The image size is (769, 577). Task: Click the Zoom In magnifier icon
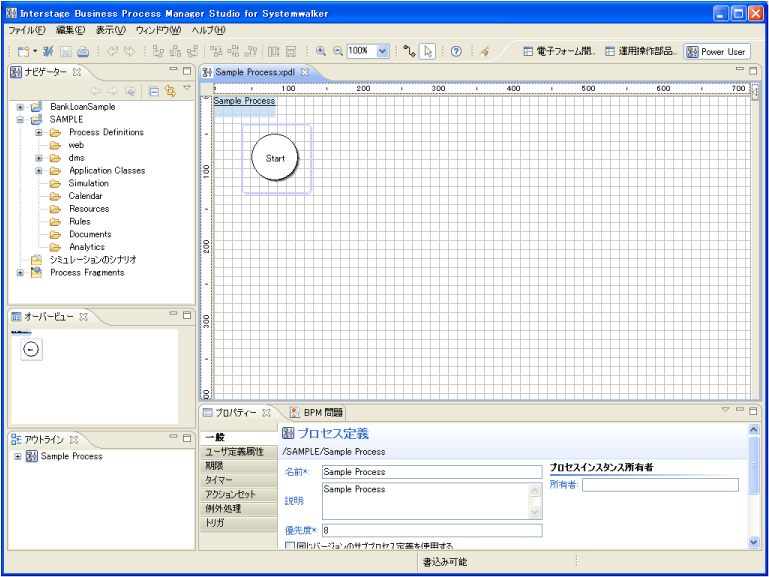click(x=321, y=51)
